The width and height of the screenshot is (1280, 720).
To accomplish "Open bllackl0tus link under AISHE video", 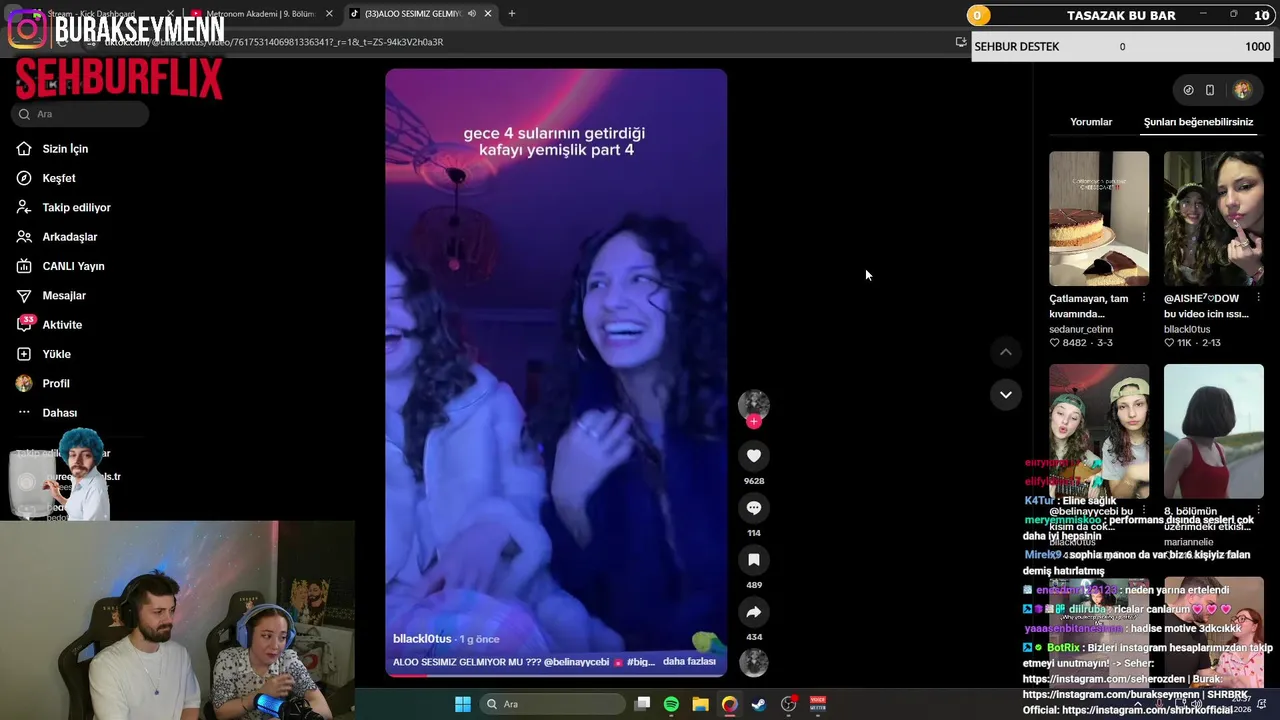I will click(1187, 329).
